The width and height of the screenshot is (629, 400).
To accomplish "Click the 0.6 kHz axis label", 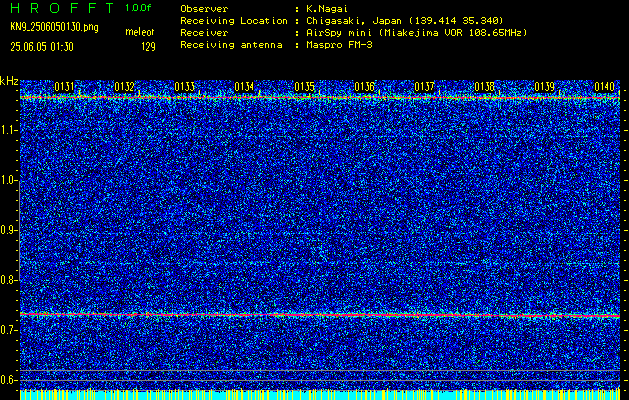I will 8,380.
